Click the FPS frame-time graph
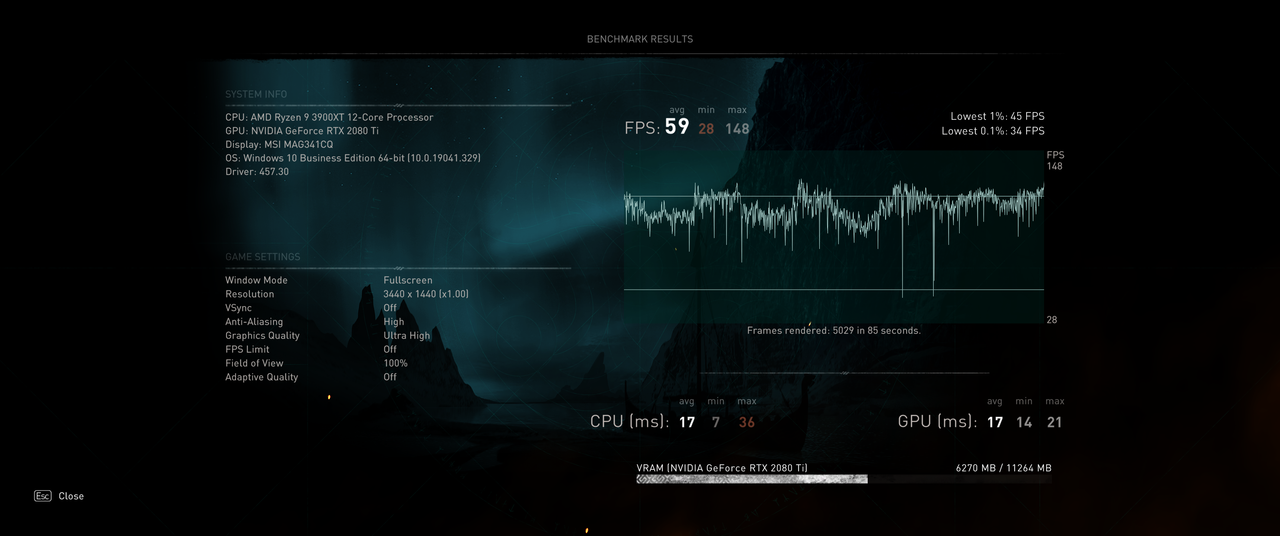Image resolution: width=1280 pixels, height=536 pixels. (x=834, y=237)
